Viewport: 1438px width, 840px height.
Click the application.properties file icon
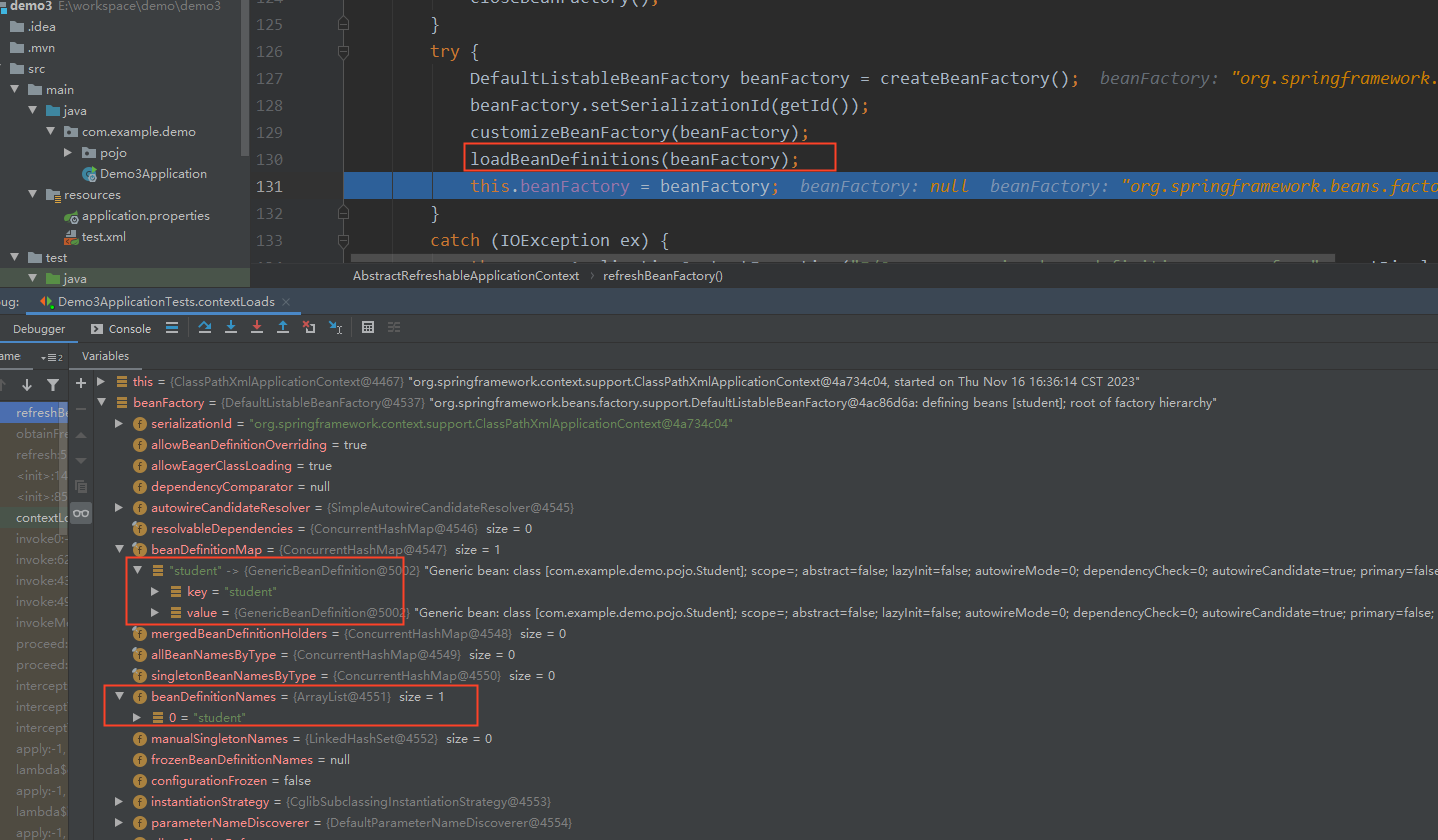[x=71, y=215]
